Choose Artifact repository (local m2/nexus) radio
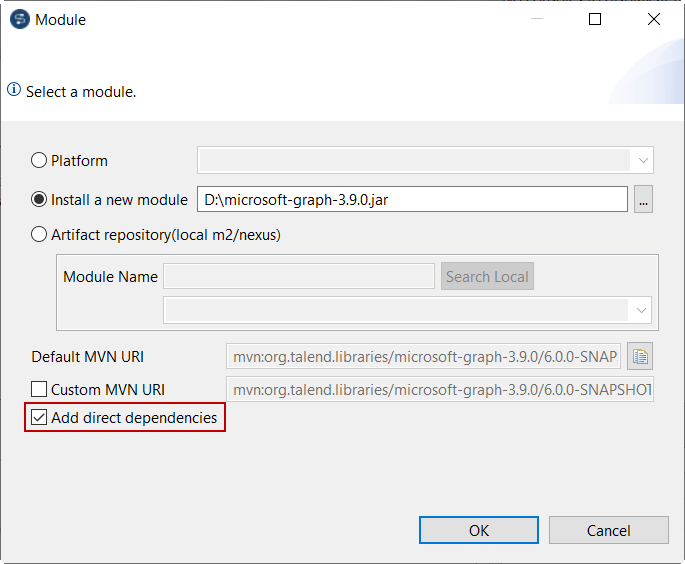Screen dimensions: 685x564 (40, 235)
